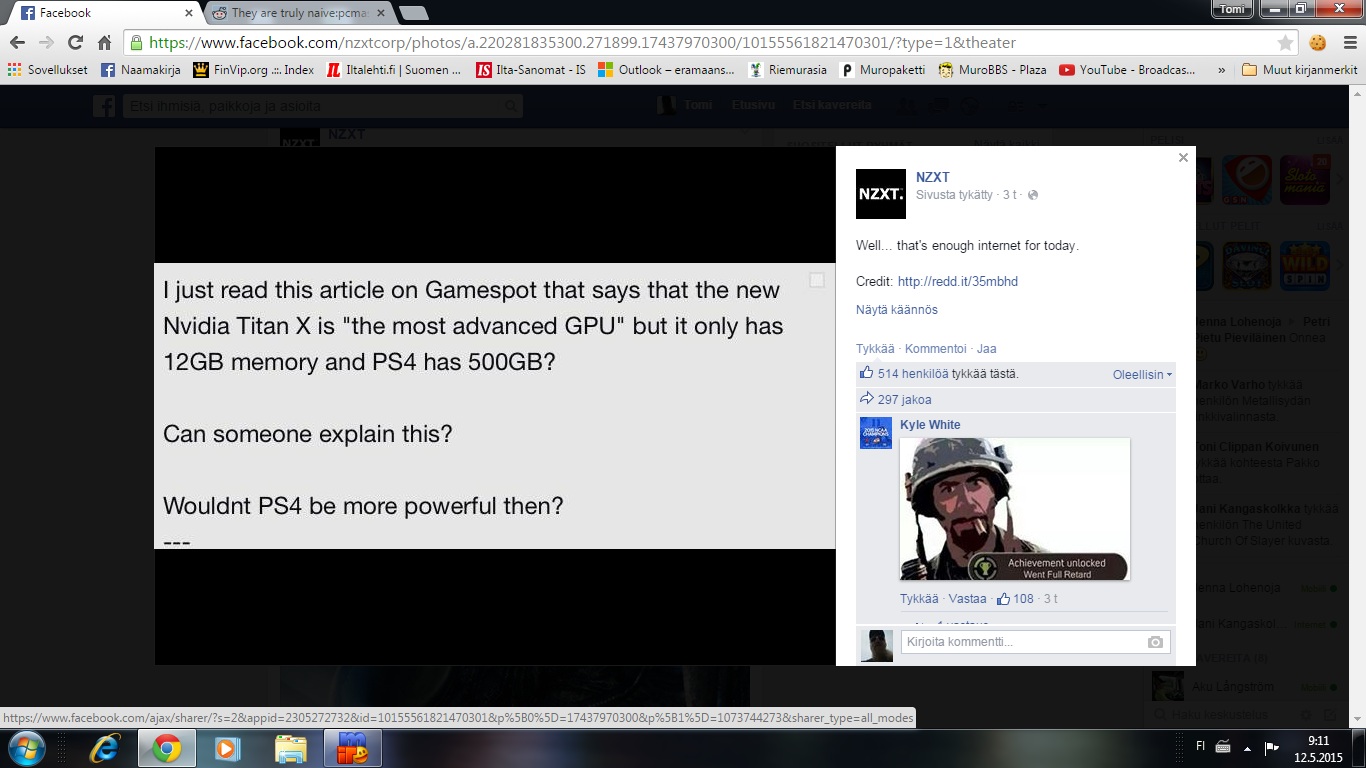Attach a photo with the camera icon
The image size is (1366, 768).
tap(1156, 642)
